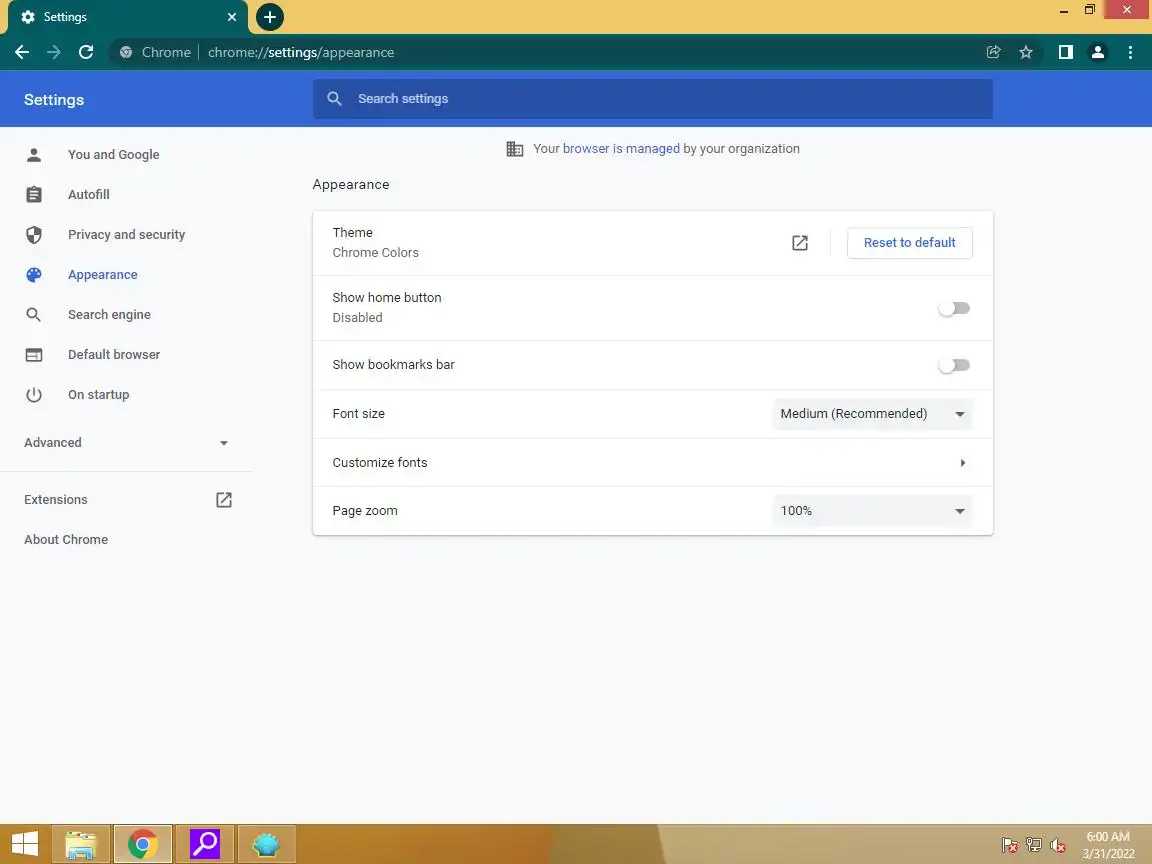
Task: Expand Customize fonts arrow
Action: point(962,463)
